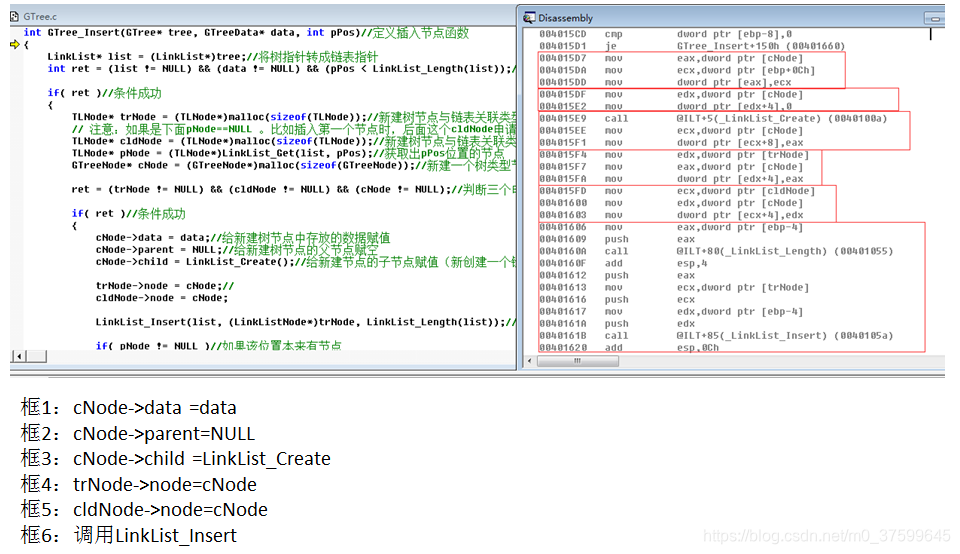Viewport: 960px width, 554px height.
Task: Click the first 'if( ret )' line
Action: tap(104, 93)
